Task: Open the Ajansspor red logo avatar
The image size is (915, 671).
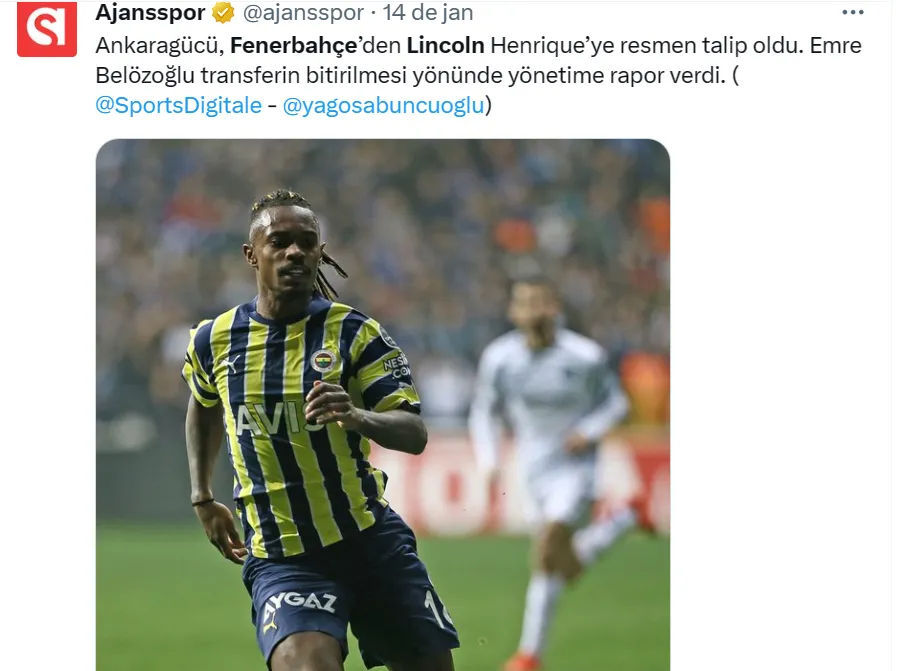Action: 47,29
